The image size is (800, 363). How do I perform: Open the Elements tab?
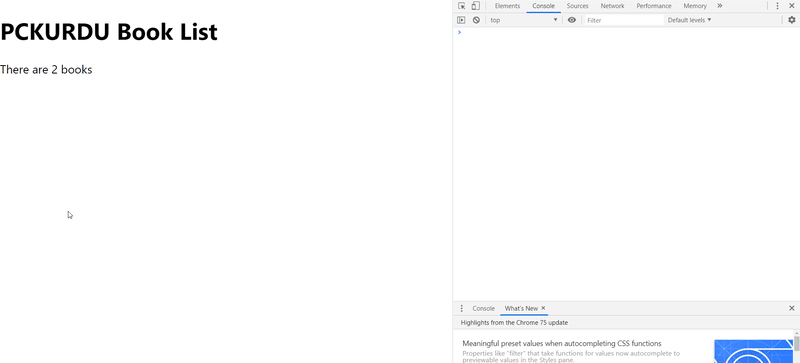tap(507, 6)
